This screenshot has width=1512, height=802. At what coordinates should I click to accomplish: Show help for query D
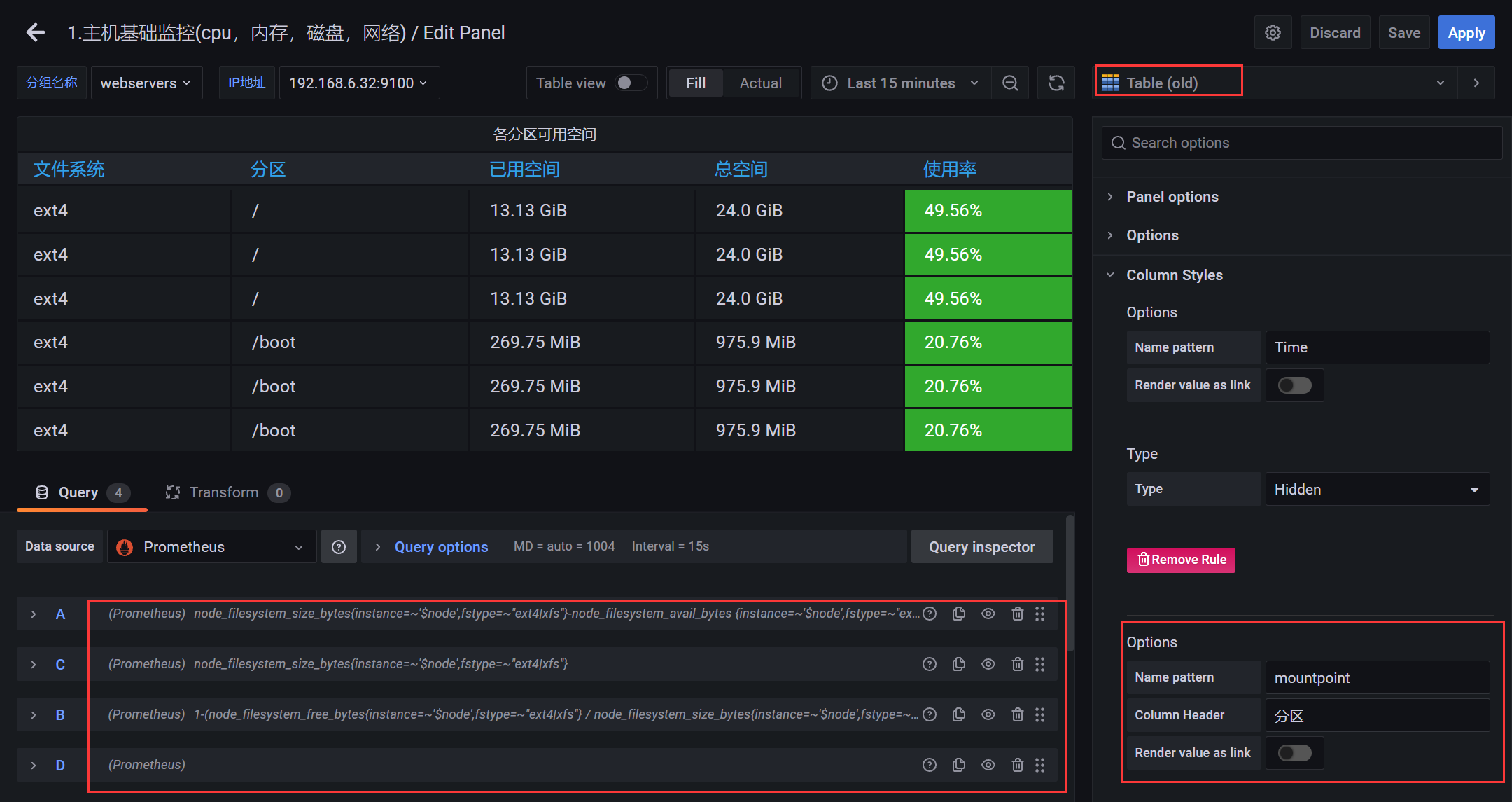coord(930,765)
